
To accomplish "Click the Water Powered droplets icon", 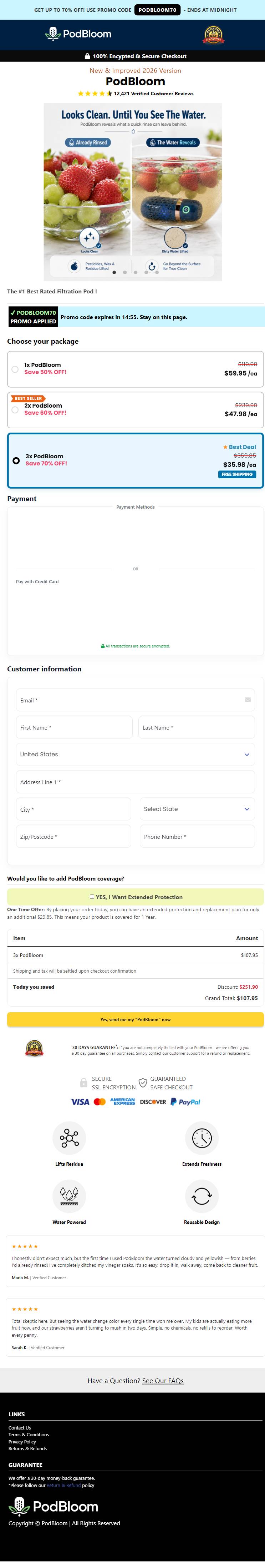I will (69, 1196).
